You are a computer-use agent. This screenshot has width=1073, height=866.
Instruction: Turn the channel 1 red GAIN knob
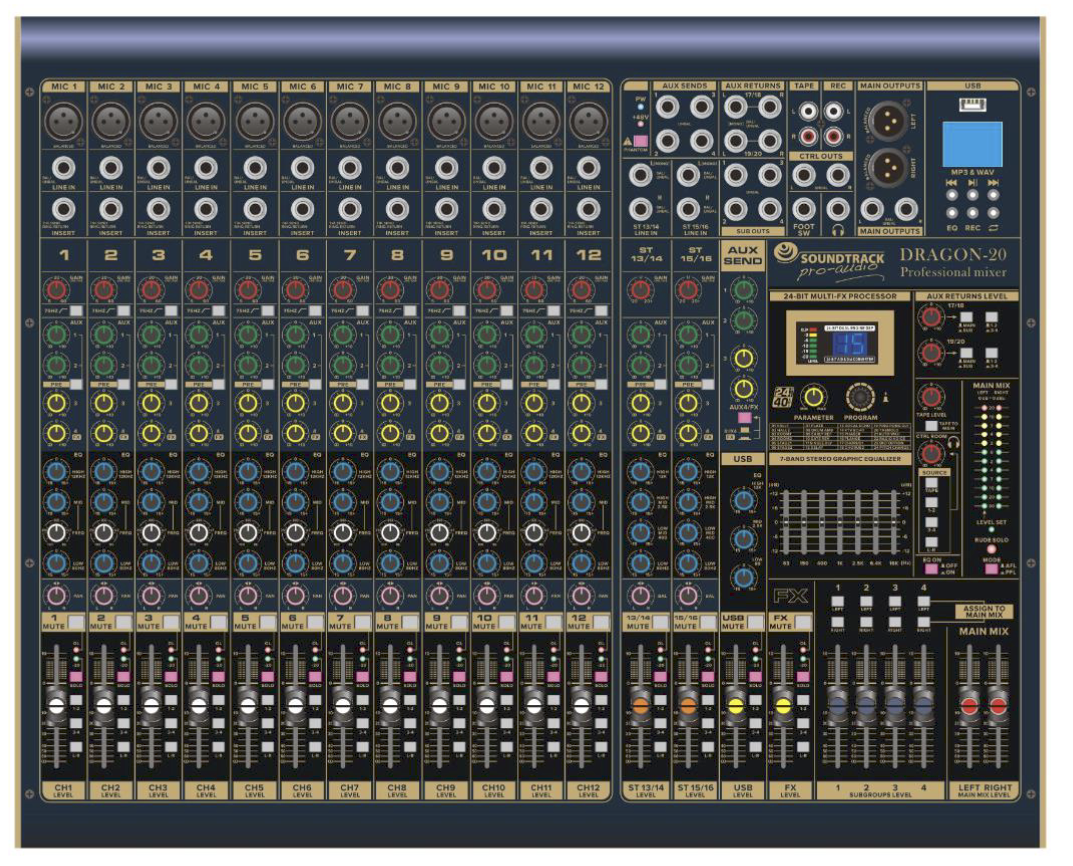56,290
